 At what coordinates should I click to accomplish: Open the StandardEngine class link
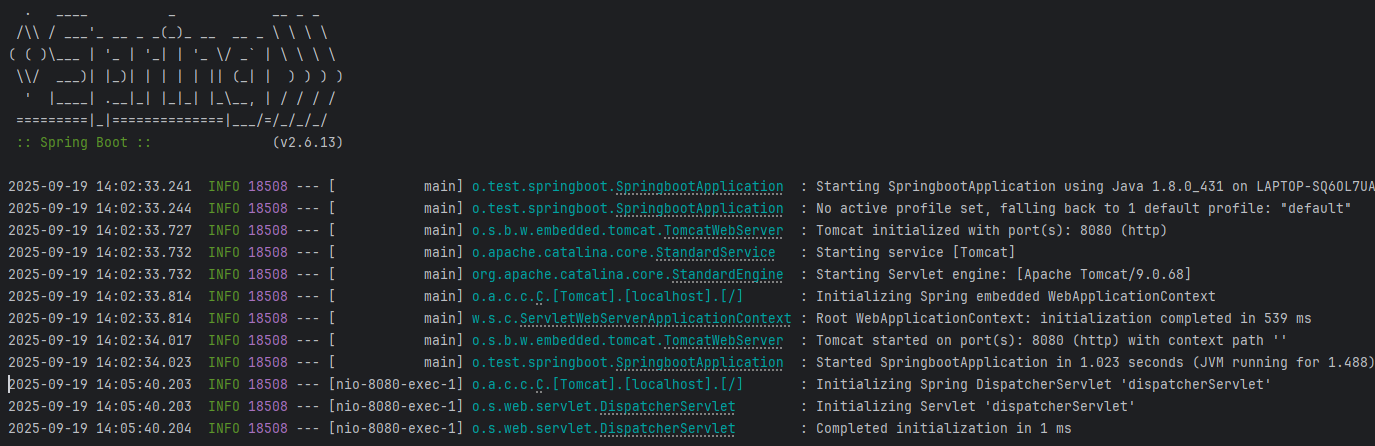click(727, 274)
